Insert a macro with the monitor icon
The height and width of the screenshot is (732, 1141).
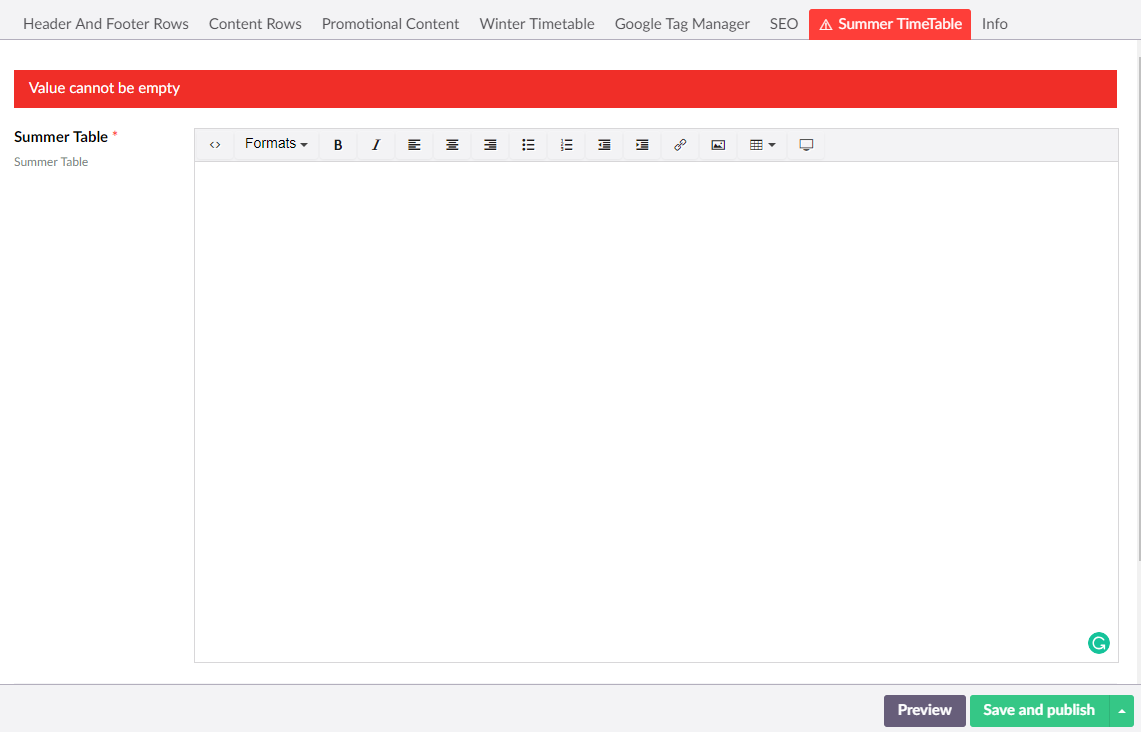pyautogui.click(x=806, y=145)
